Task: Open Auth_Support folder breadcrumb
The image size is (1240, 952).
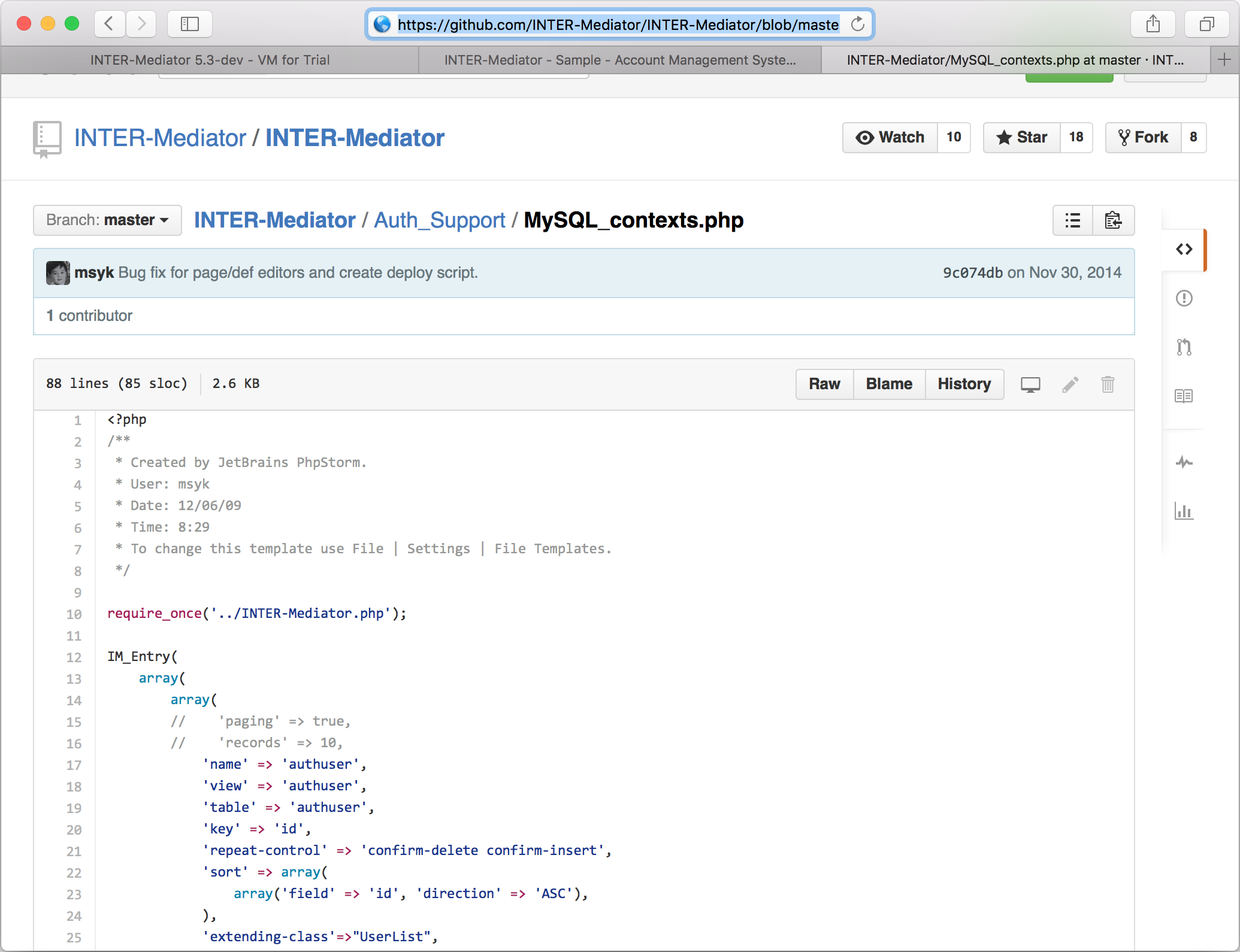Action: click(440, 220)
